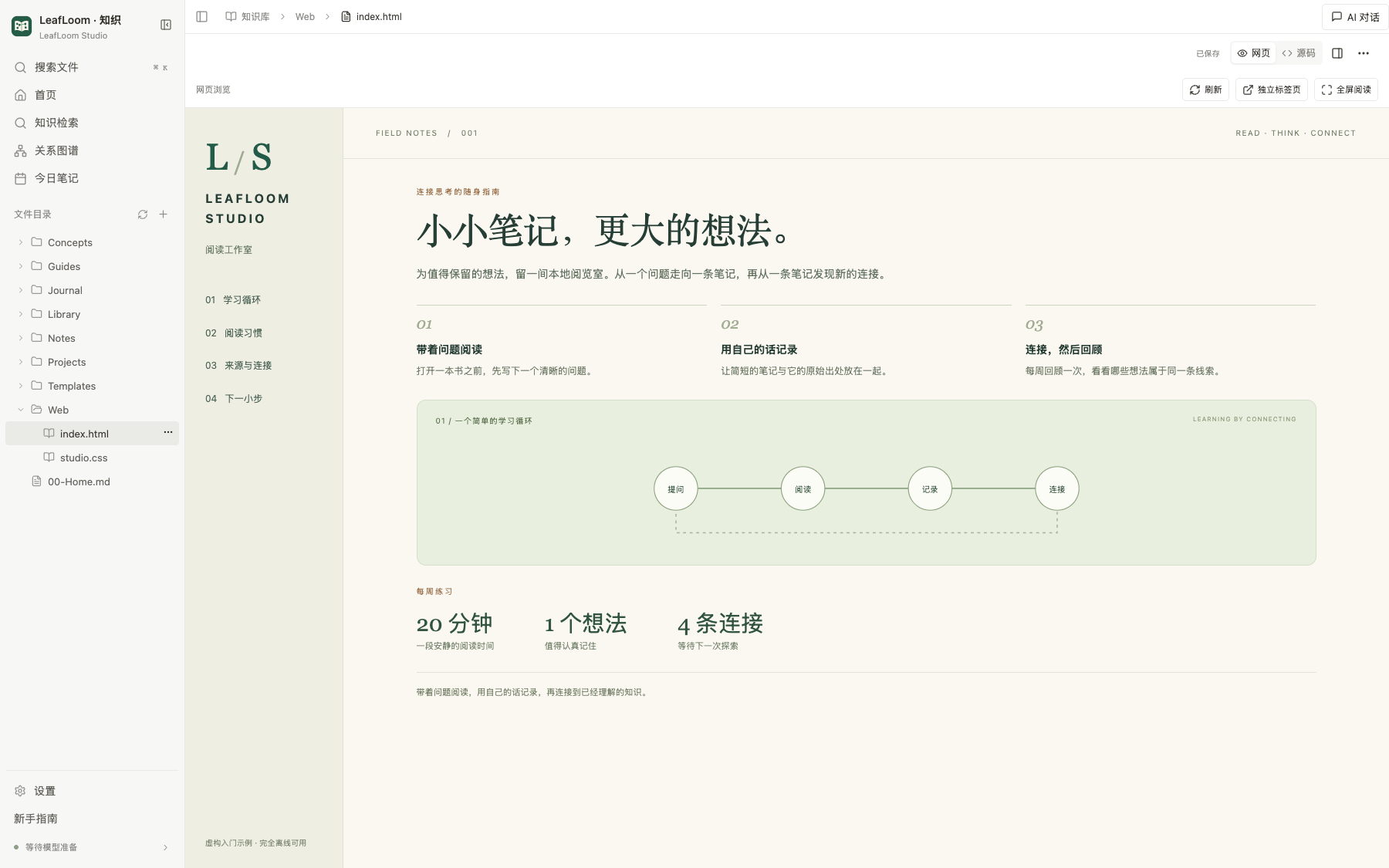The height and width of the screenshot is (868, 1389).
Task: Jump to 01 学习循环 section
Action: click(x=233, y=299)
